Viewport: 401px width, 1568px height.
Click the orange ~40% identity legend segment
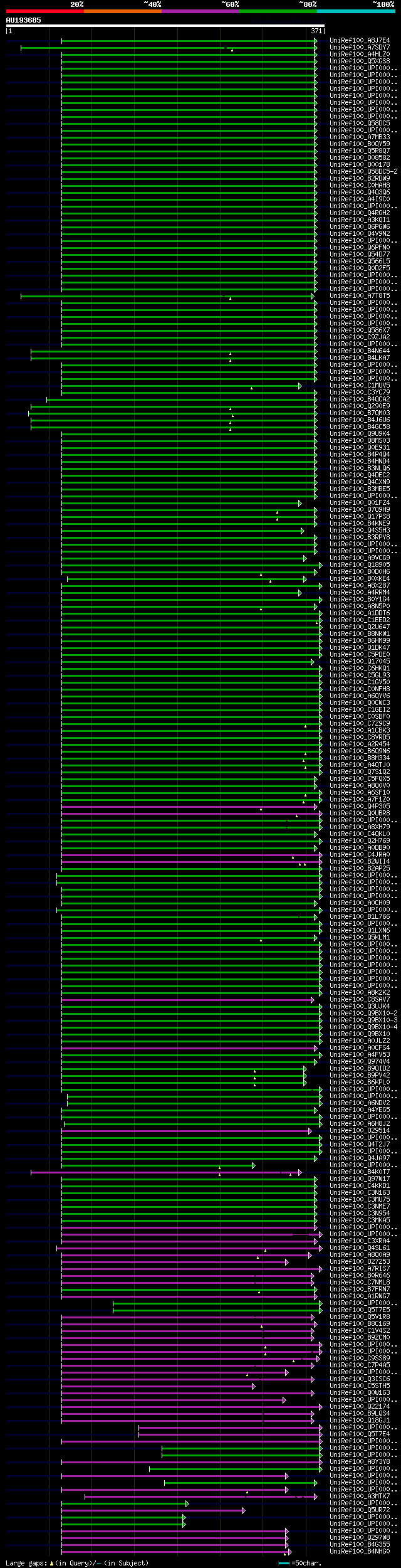click(x=122, y=11)
